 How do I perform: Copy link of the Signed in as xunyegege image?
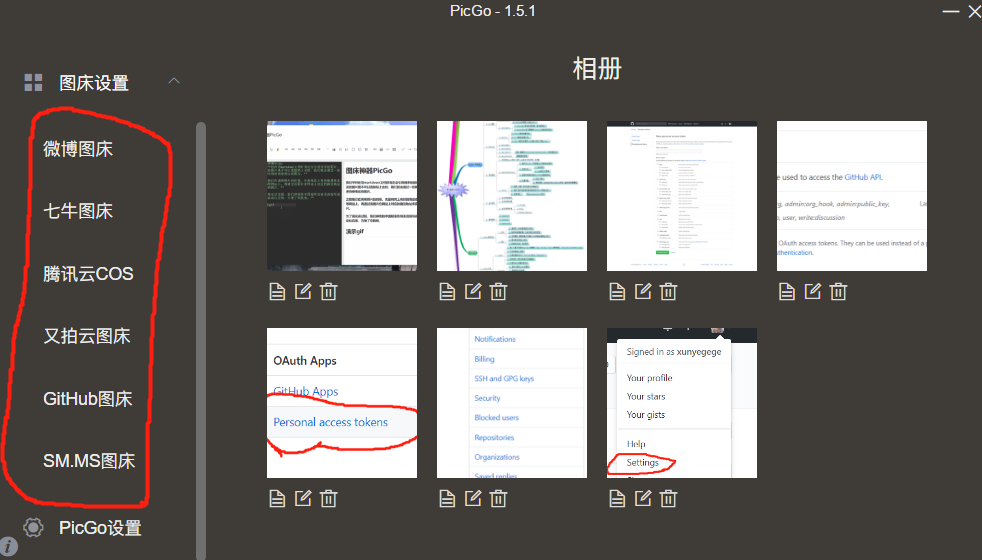coord(617,499)
